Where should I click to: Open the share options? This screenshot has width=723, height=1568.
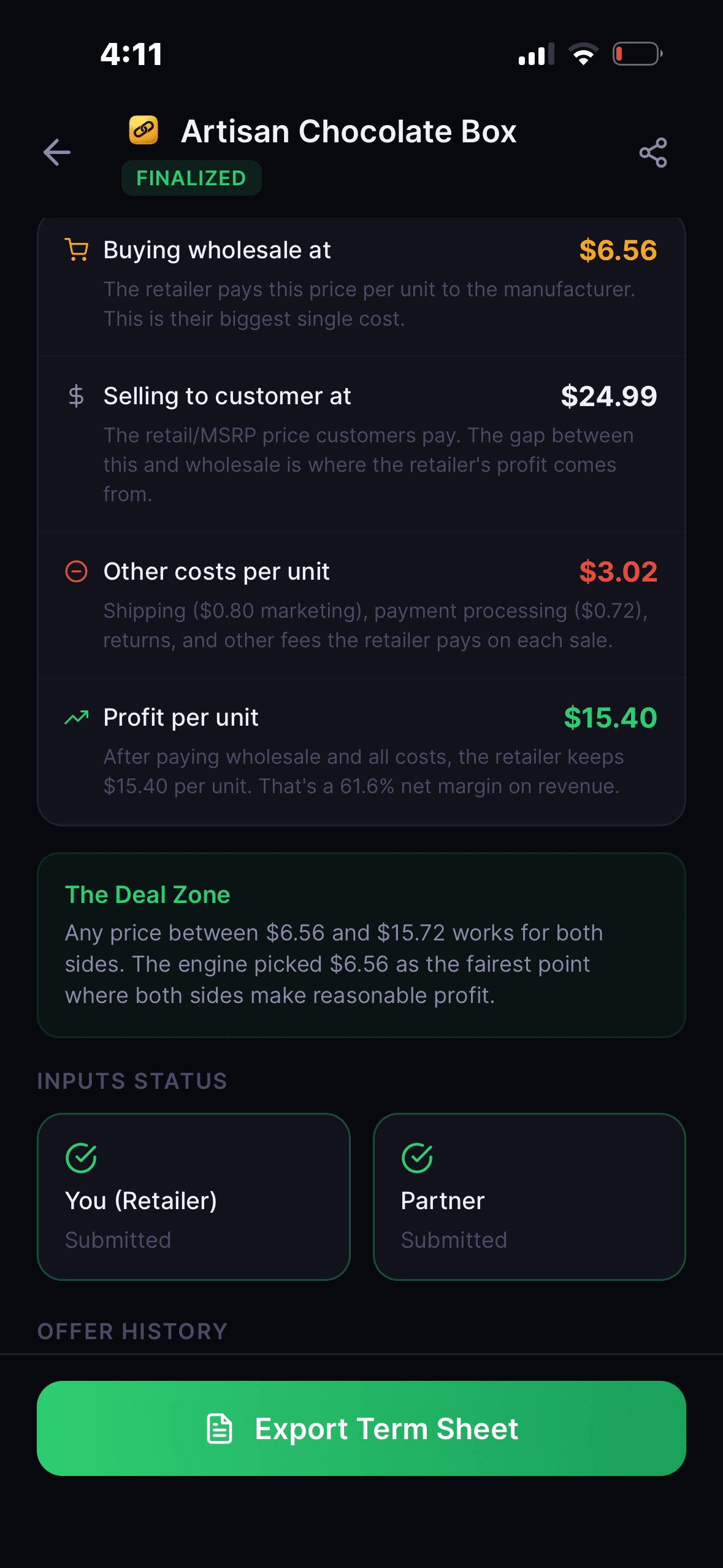click(654, 153)
